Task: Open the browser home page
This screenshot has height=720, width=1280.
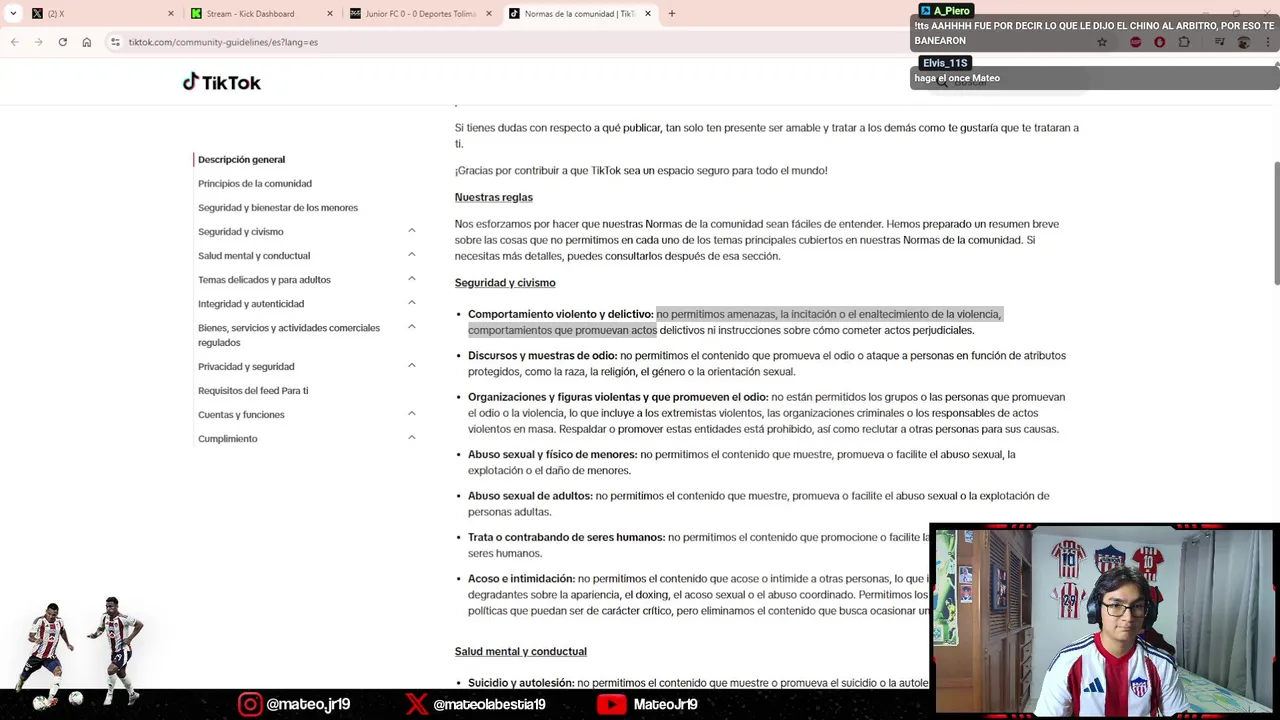Action: [x=87, y=42]
